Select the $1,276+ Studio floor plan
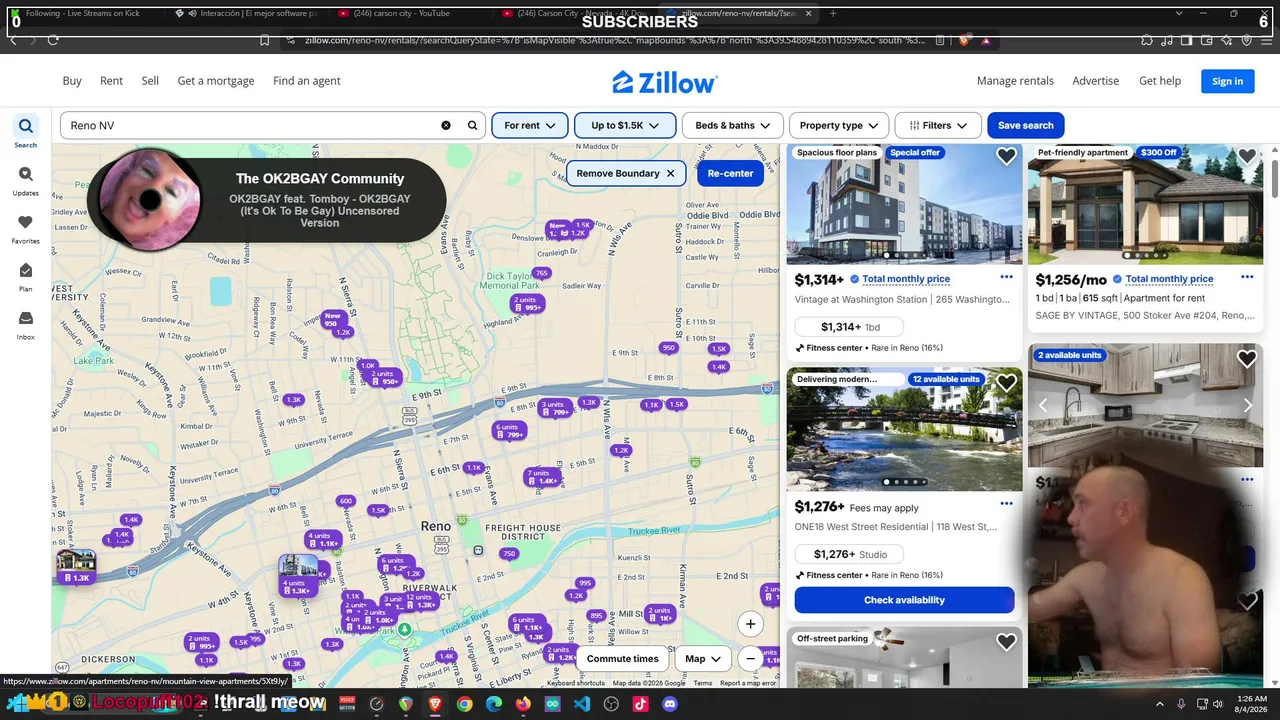The width and height of the screenshot is (1280, 720). tap(850, 554)
